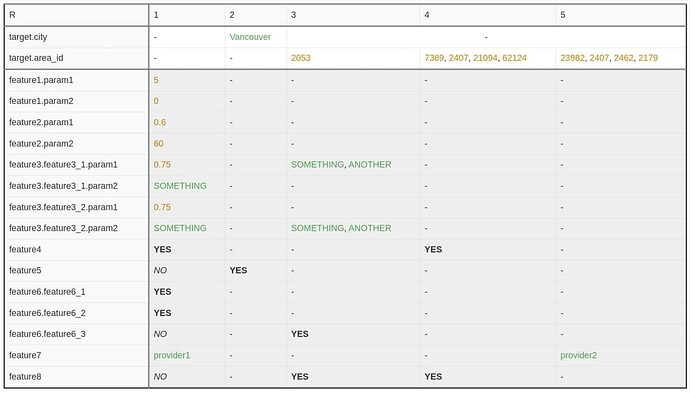Select the 2053 area id value
The height and width of the screenshot is (393, 690).
tap(301, 58)
